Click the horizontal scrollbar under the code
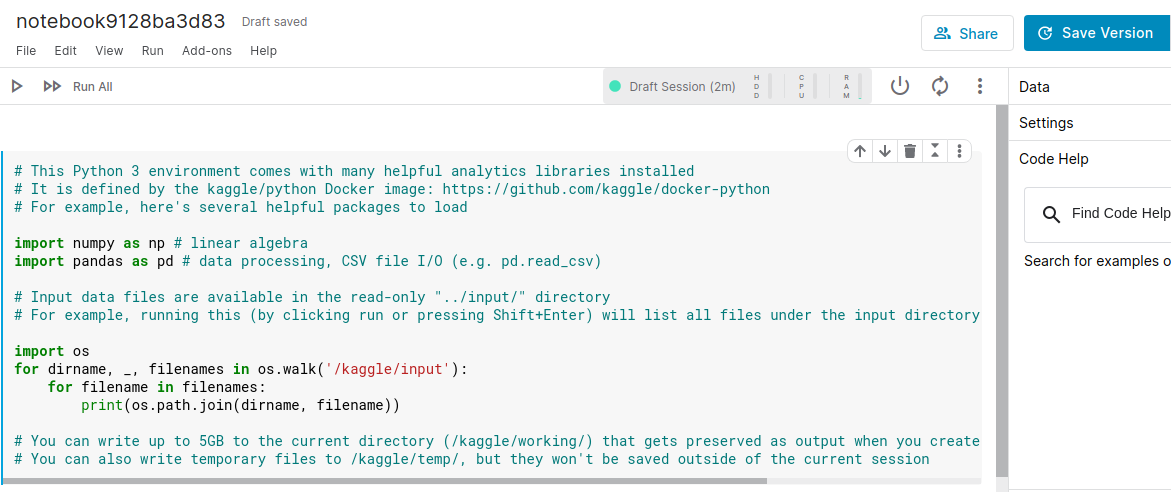1171x492 pixels. pyautogui.click(x=400, y=481)
